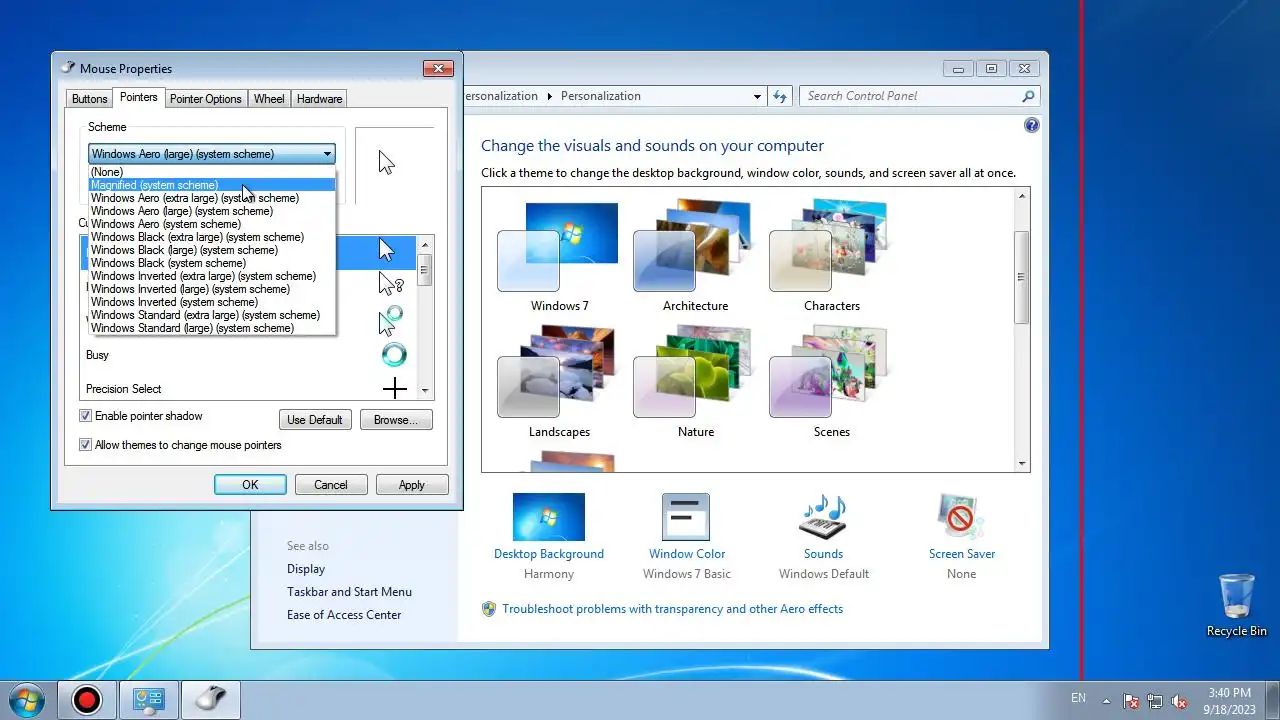Click the Apply button
This screenshot has width=1280, height=720.
click(x=412, y=485)
